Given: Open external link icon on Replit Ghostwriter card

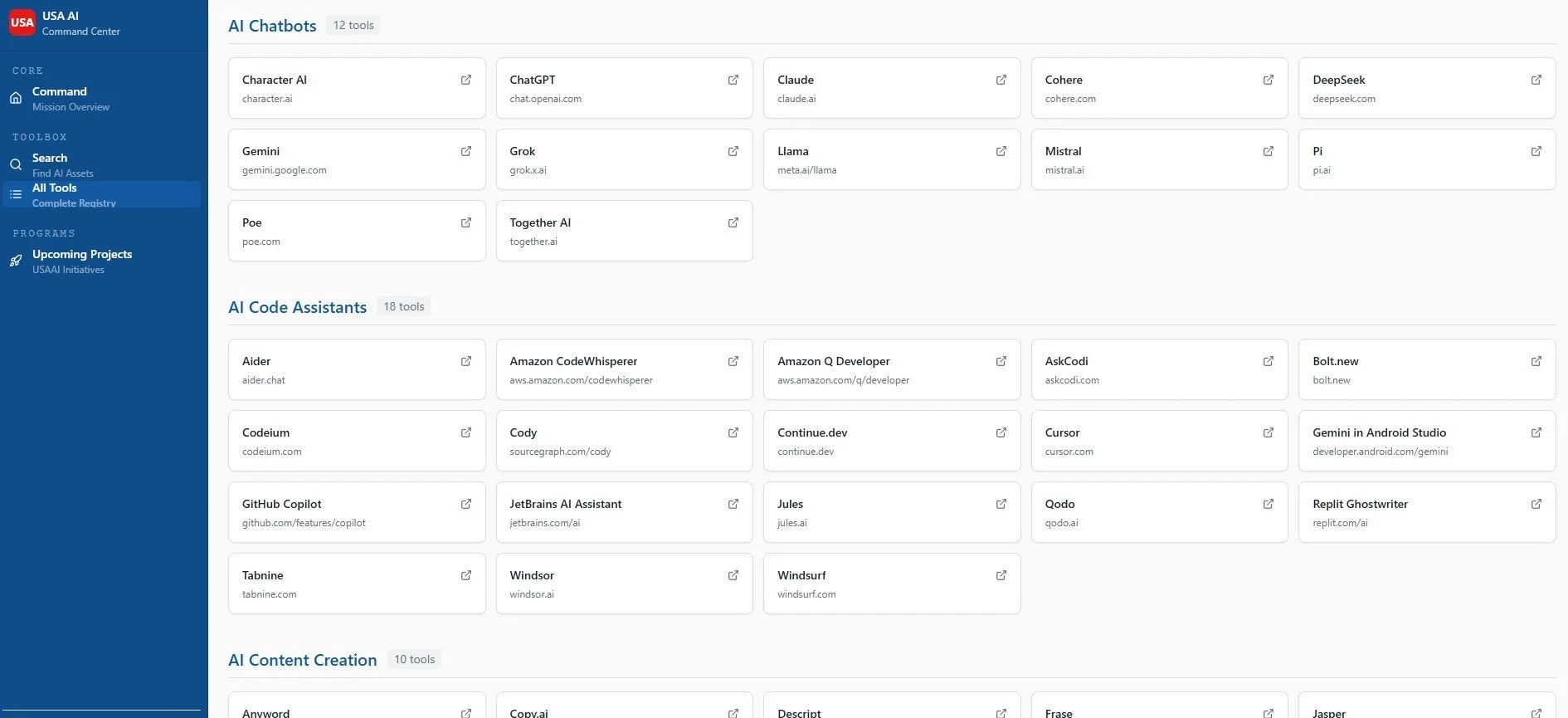Looking at the screenshot, I should point(1536,504).
